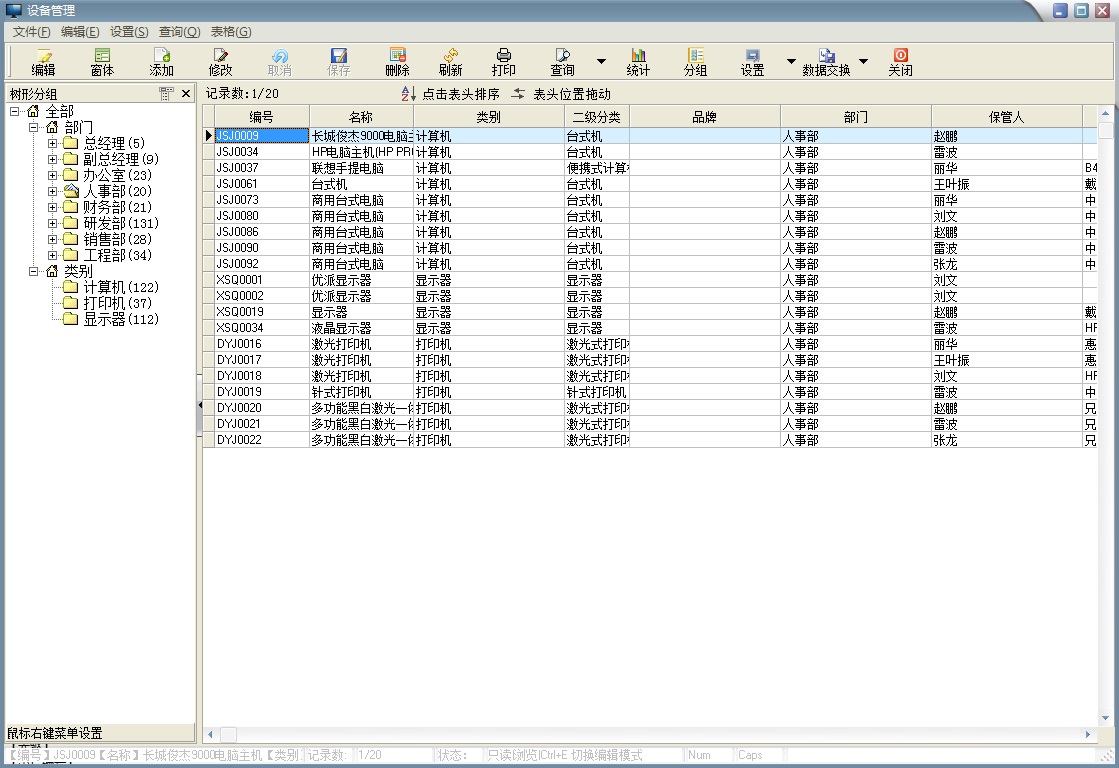Click the 查询 search icon
The height and width of the screenshot is (768, 1119).
(x=562, y=62)
